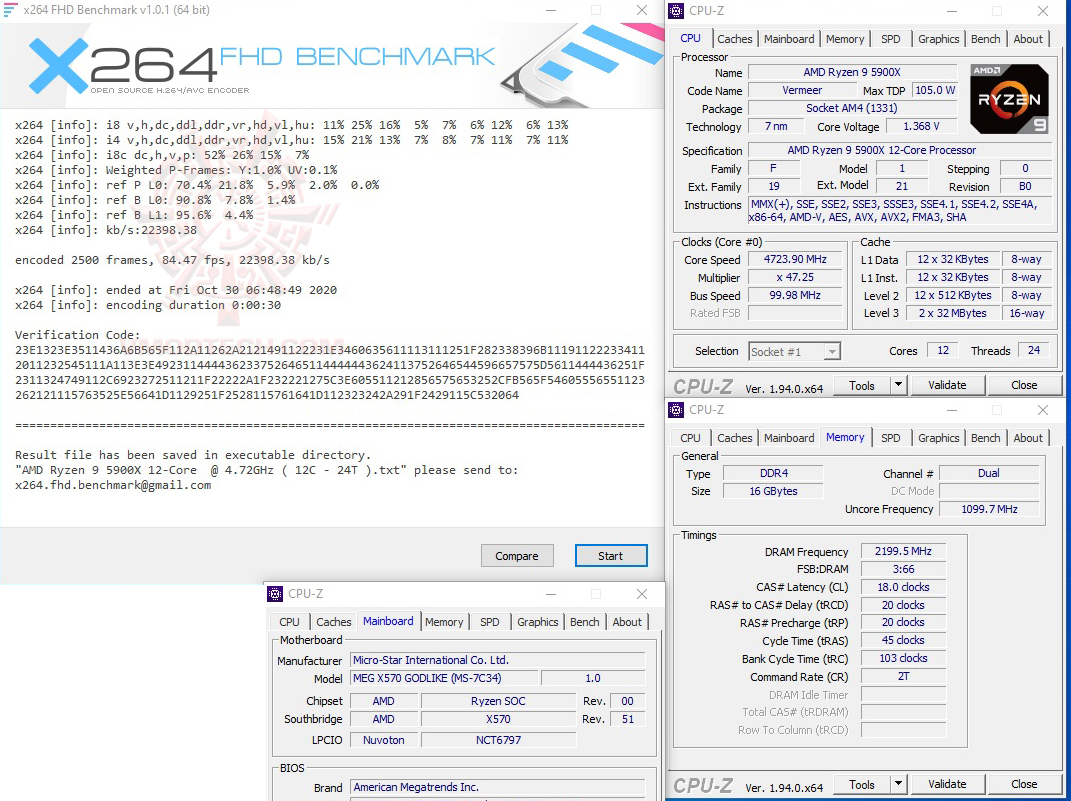Open Bench tab in CPU-Z Mainboard window
1071x801 pixels.
(x=585, y=621)
